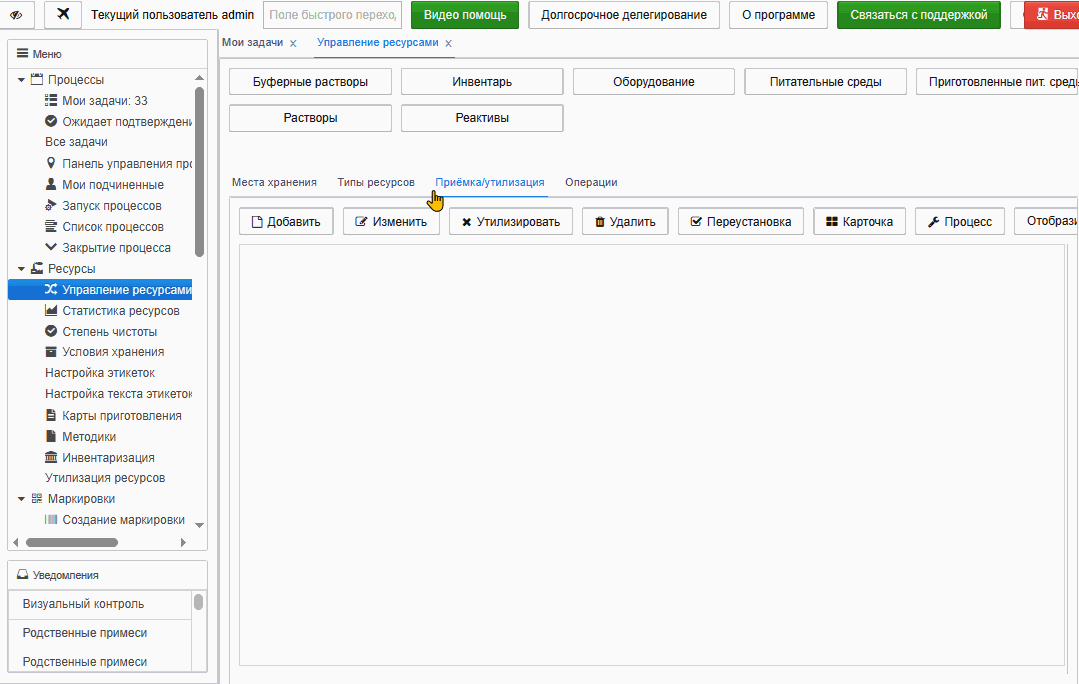This screenshot has height=684, width=1079.
Task: Click the barcode icon of Создание маркировки
Action: [x=51, y=520]
